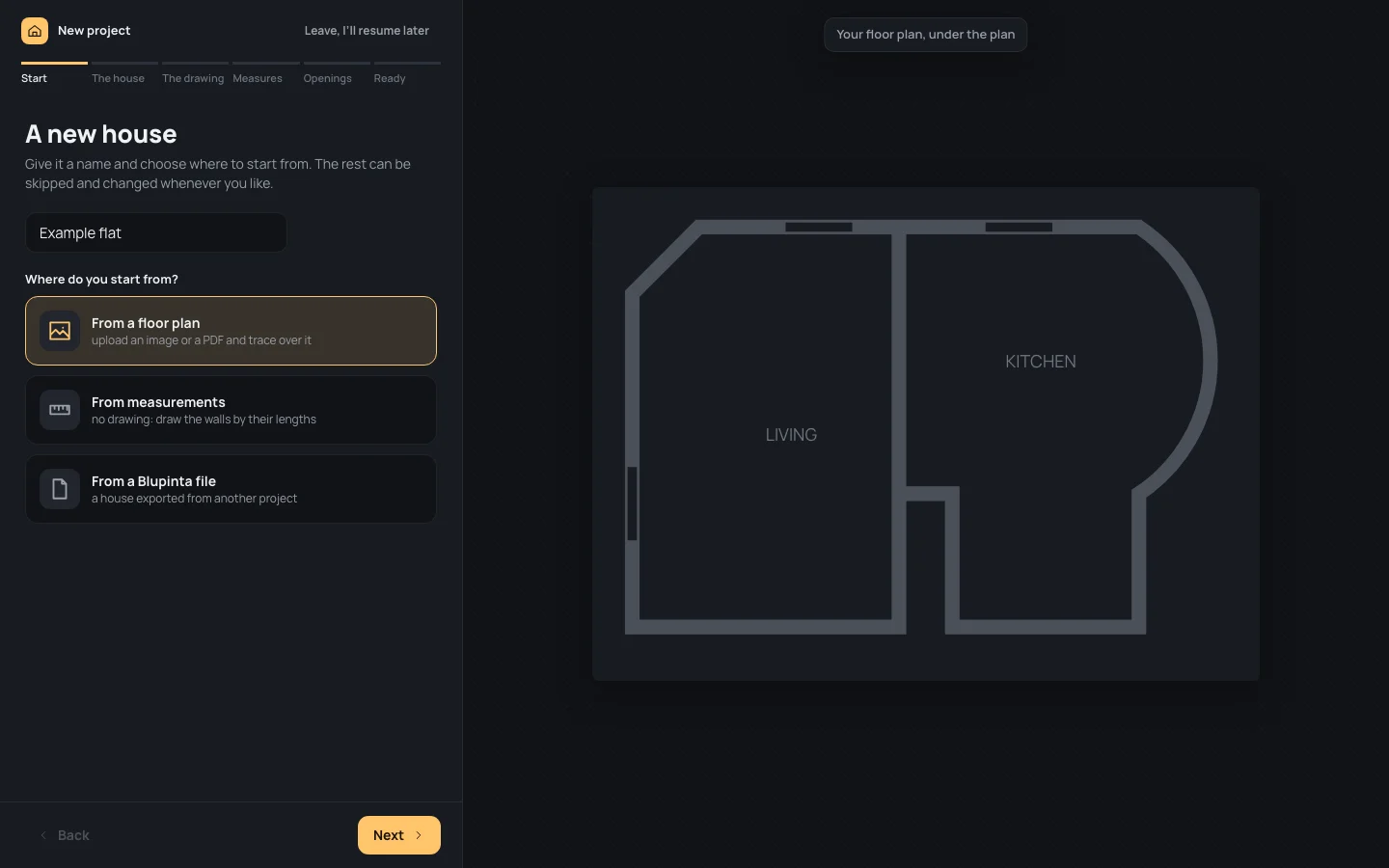Click 'Your floor plan, under the plan' caption
Image resolution: width=1389 pixels, height=868 pixels.
[926, 35]
